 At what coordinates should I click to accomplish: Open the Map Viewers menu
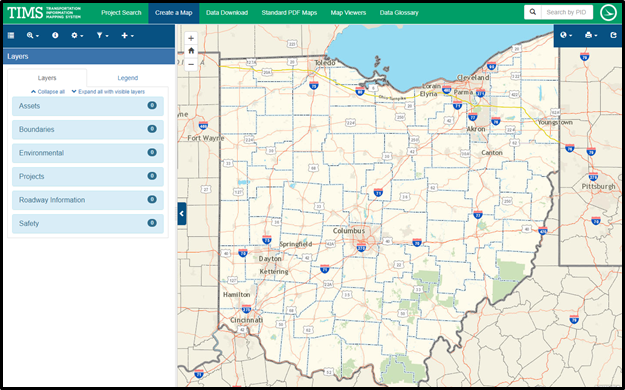pos(348,13)
